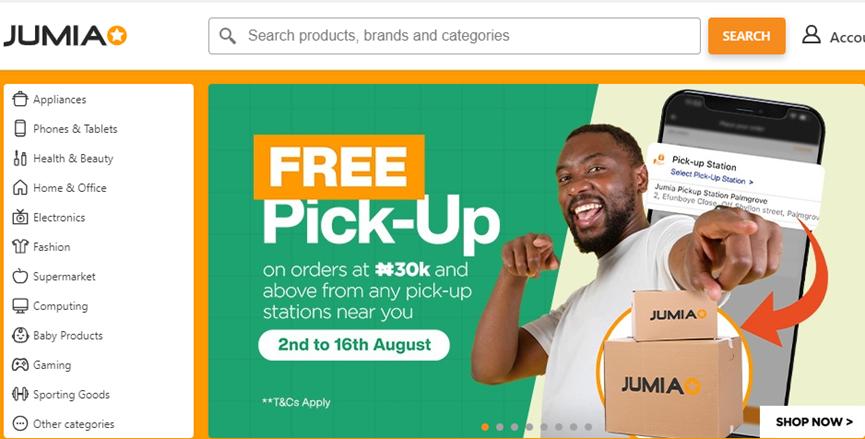Select the Gaming controller icon
This screenshot has width=865, height=439.
point(20,365)
